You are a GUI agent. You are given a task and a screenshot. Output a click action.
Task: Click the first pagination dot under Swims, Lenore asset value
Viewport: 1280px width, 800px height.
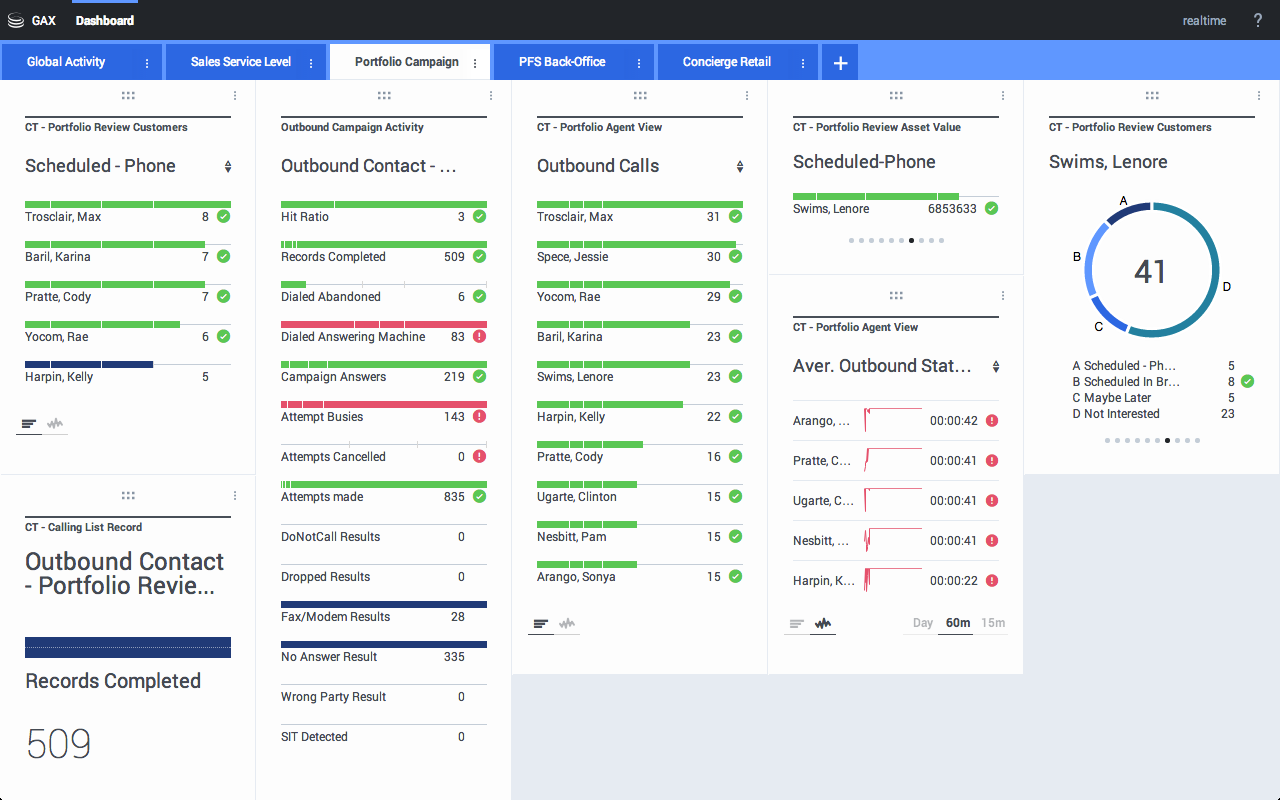coord(851,240)
